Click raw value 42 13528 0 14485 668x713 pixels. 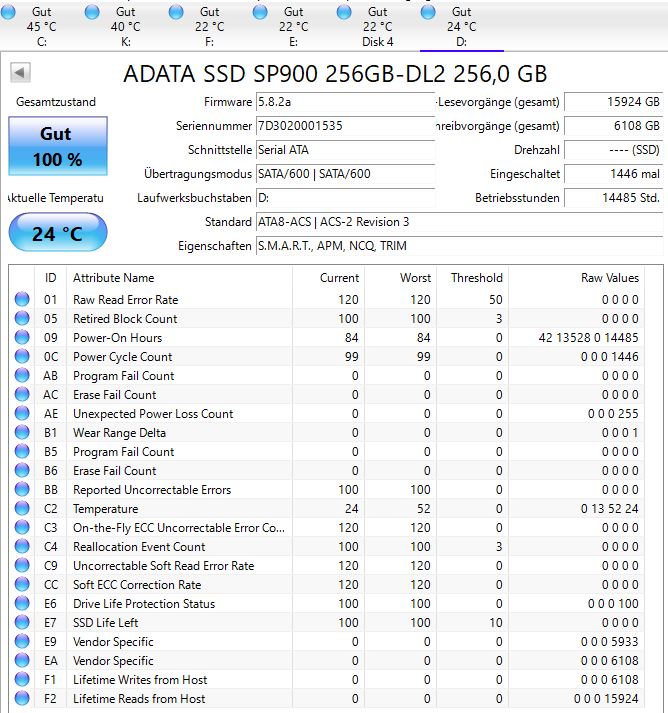pyautogui.click(x=588, y=338)
